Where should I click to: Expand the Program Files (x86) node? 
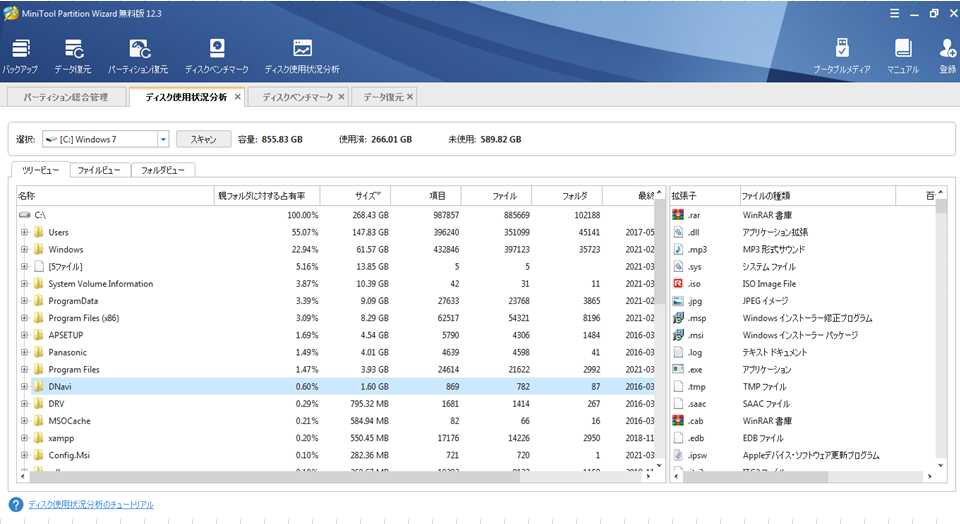click(24, 318)
